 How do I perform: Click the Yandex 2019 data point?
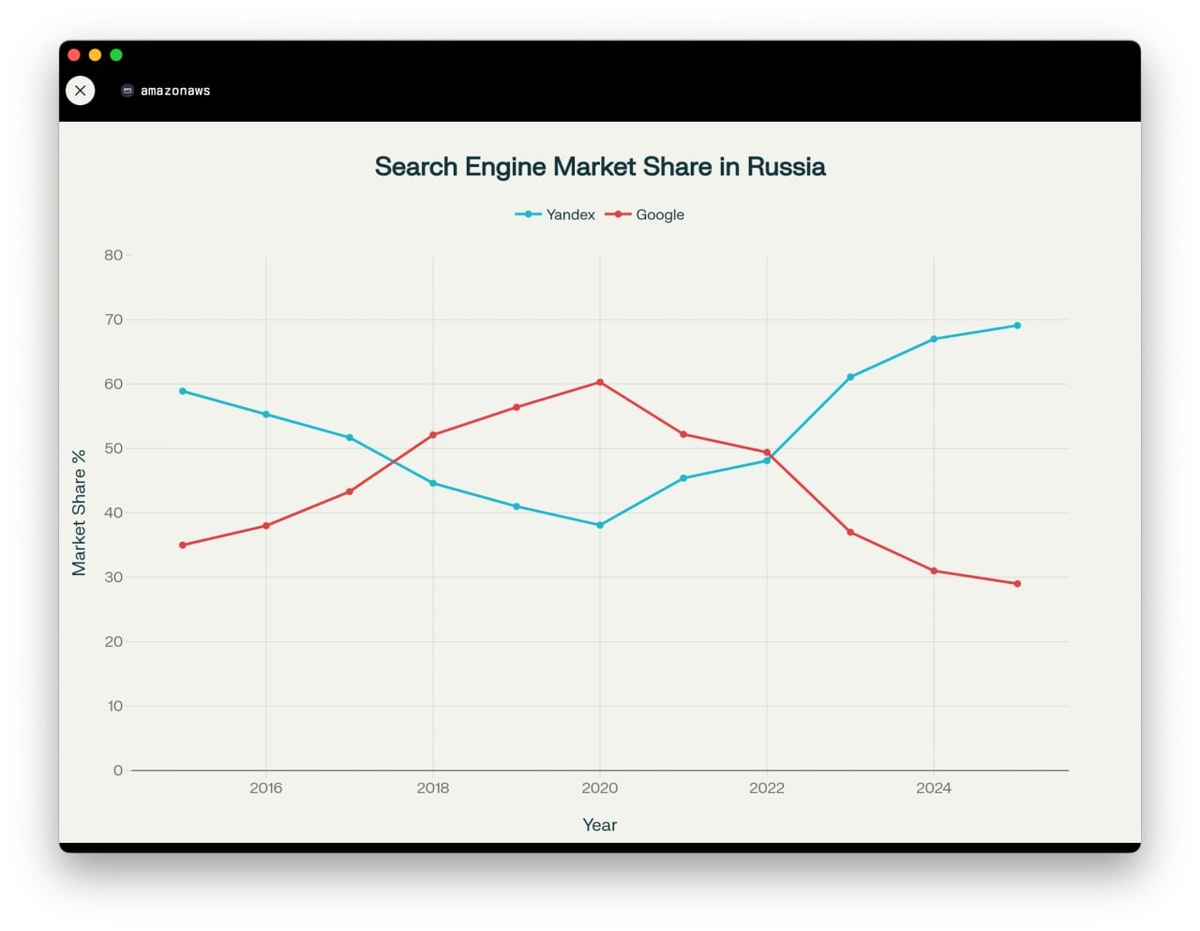[517, 506]
